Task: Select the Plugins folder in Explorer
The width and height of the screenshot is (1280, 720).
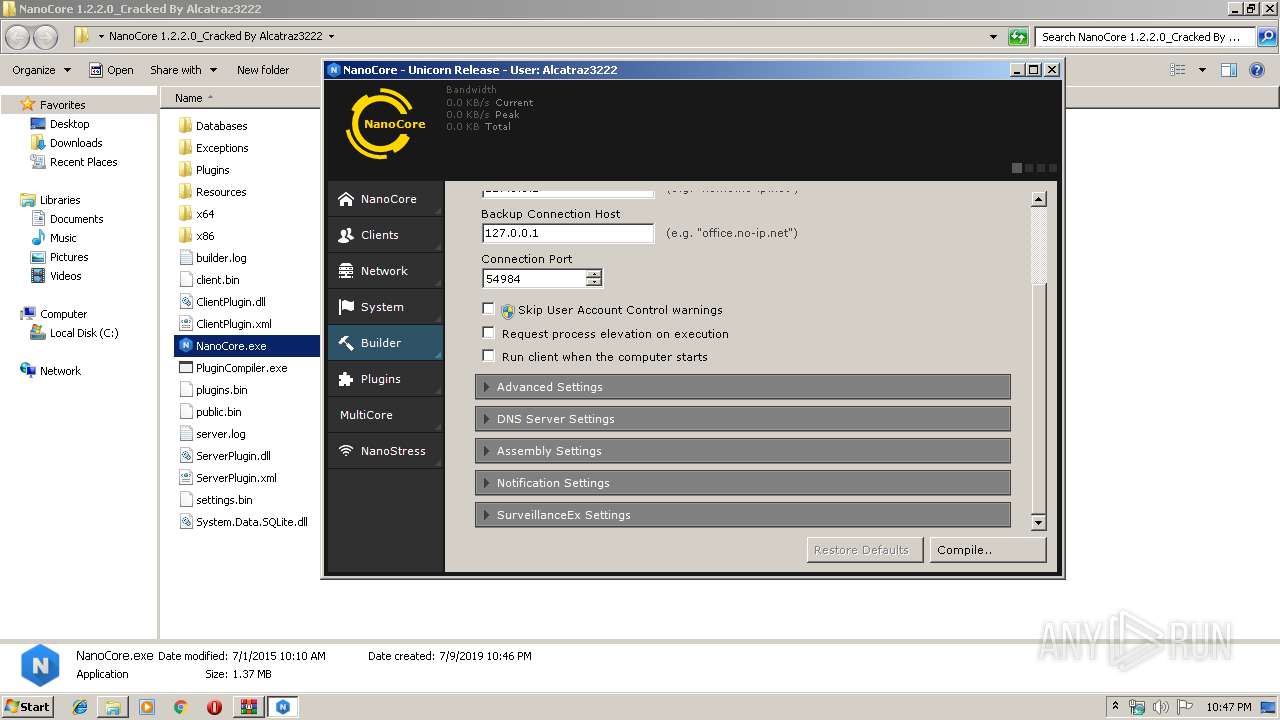Action: pos(212,170)
